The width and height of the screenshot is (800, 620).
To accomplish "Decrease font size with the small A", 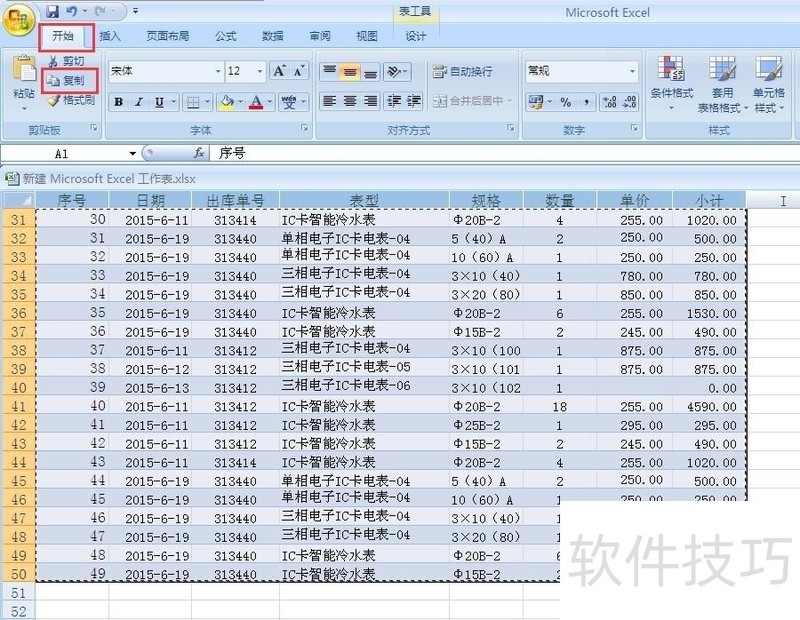I will tap(299, 71).
